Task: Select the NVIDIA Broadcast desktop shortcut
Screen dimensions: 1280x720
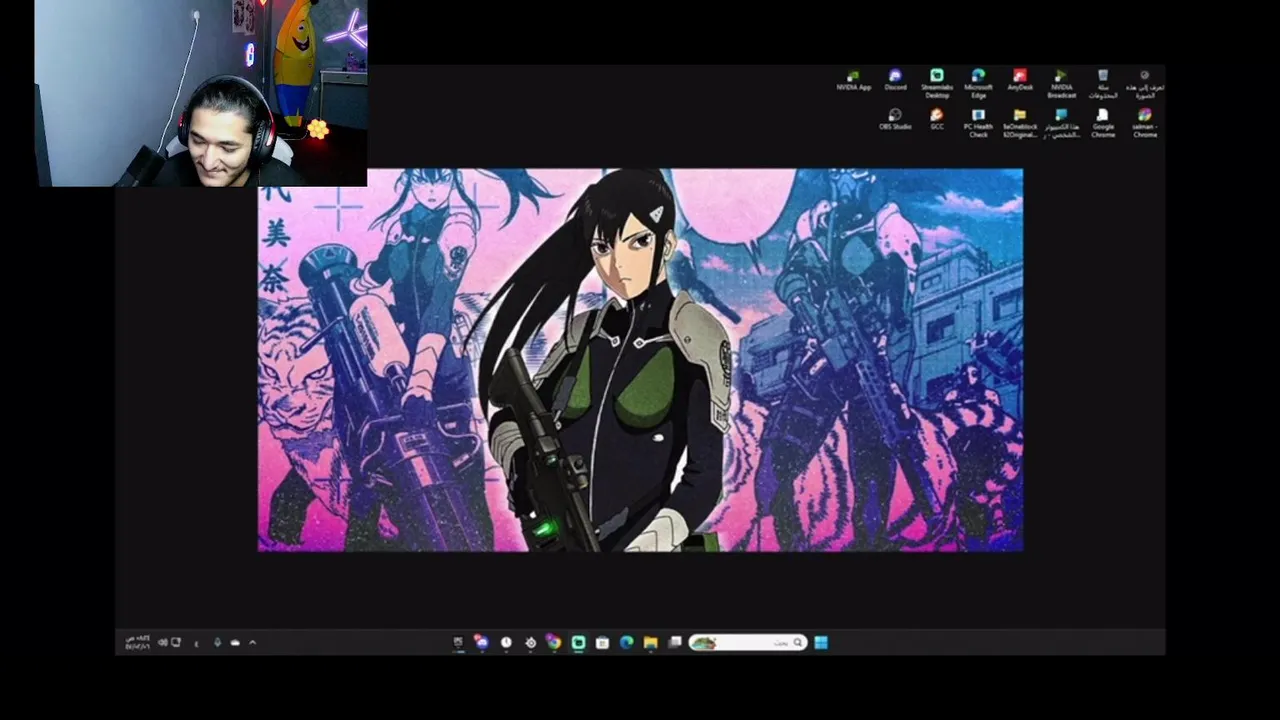Action: [1061, 83]
